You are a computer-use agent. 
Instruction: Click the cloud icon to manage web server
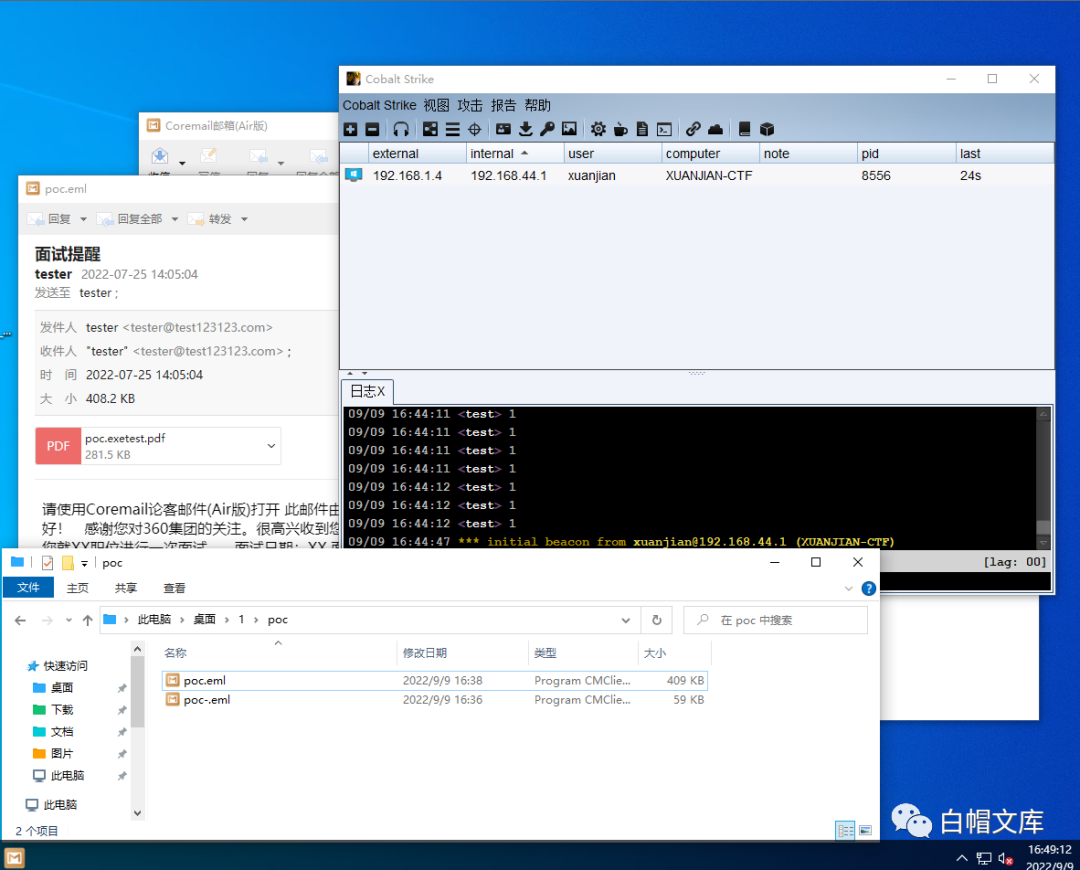tap(715, 129)
